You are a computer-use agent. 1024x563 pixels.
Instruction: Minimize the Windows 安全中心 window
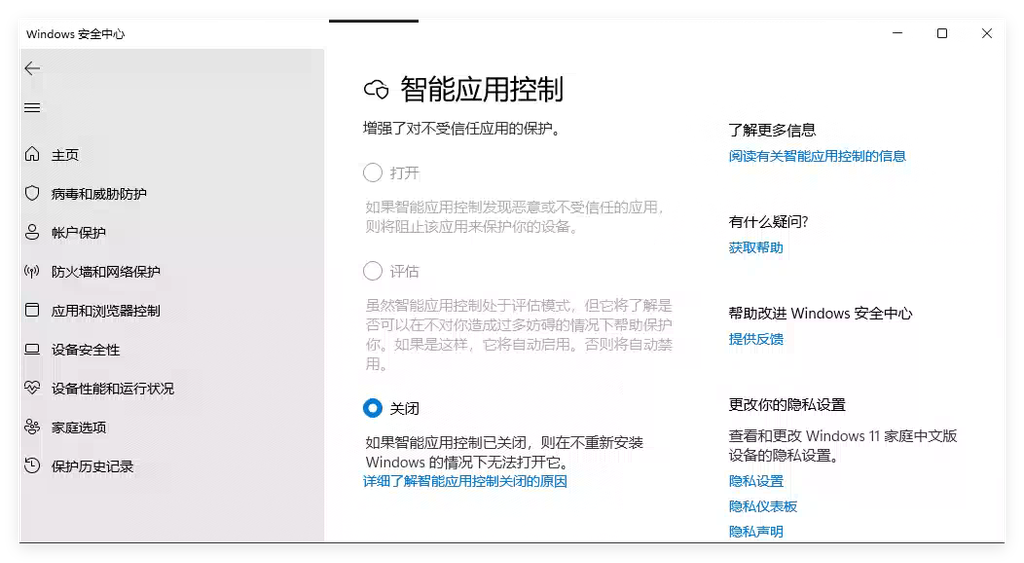coord(897,33)
